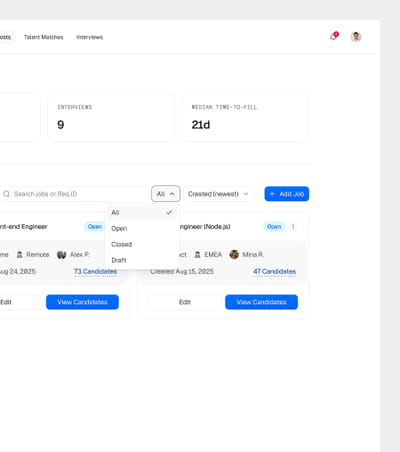Collapse the All status filter dropdown
The width and height of the screenshot is (400, 452).
(x=166, y=194)
